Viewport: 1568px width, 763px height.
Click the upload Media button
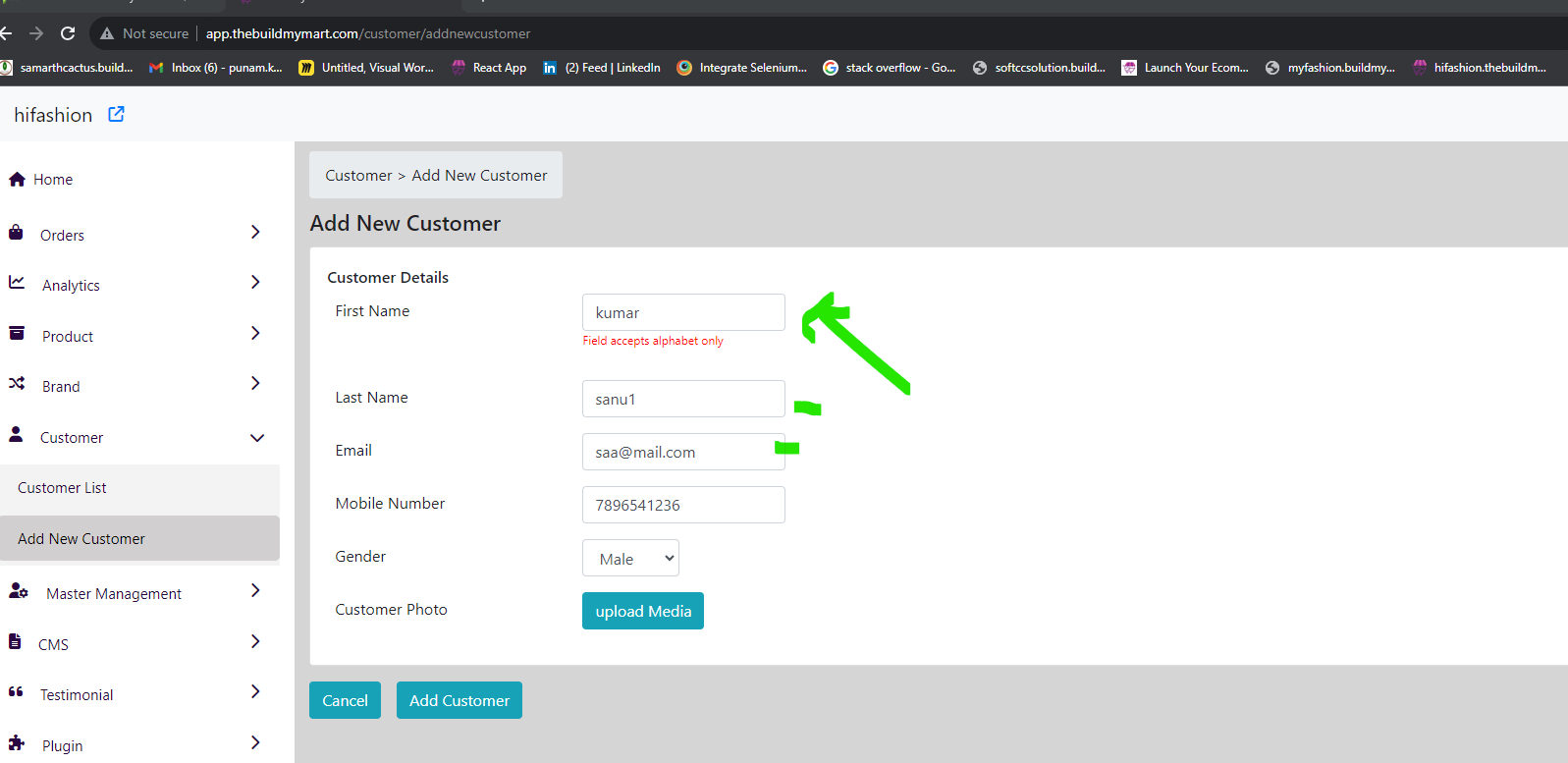click(643, 611)
